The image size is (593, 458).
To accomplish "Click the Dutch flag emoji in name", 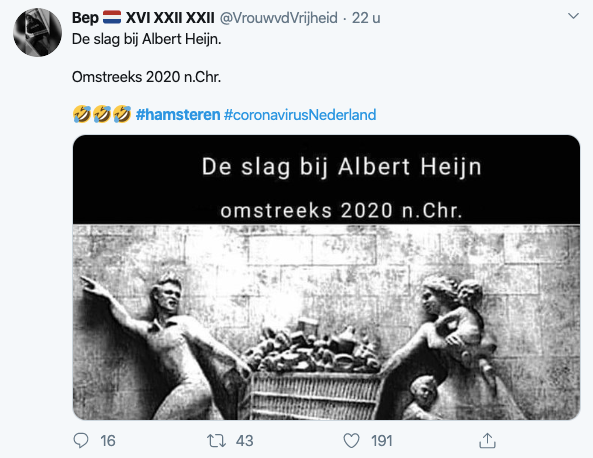I will coord(112,17).
